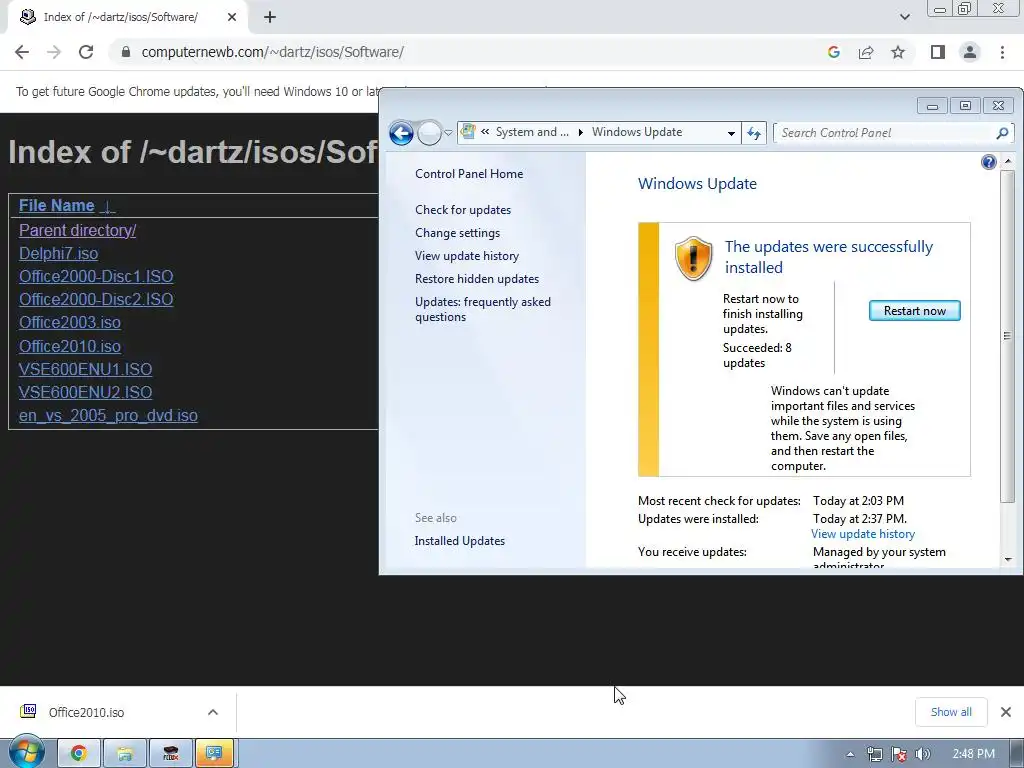This screenshot has width=1024, height=768.
Task: Click the Windows Update vertical scrollbar thumb
Action: (x=1008, y=336)
